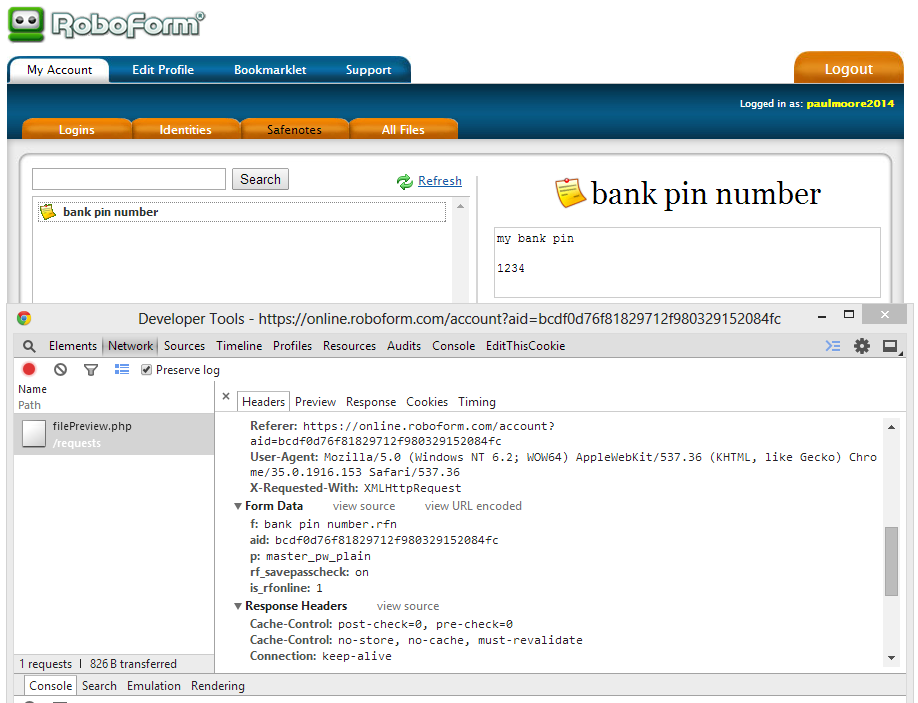918x703 pixels.
Task: Open the Resources panel in DevTools
Action: pos(349,346)
